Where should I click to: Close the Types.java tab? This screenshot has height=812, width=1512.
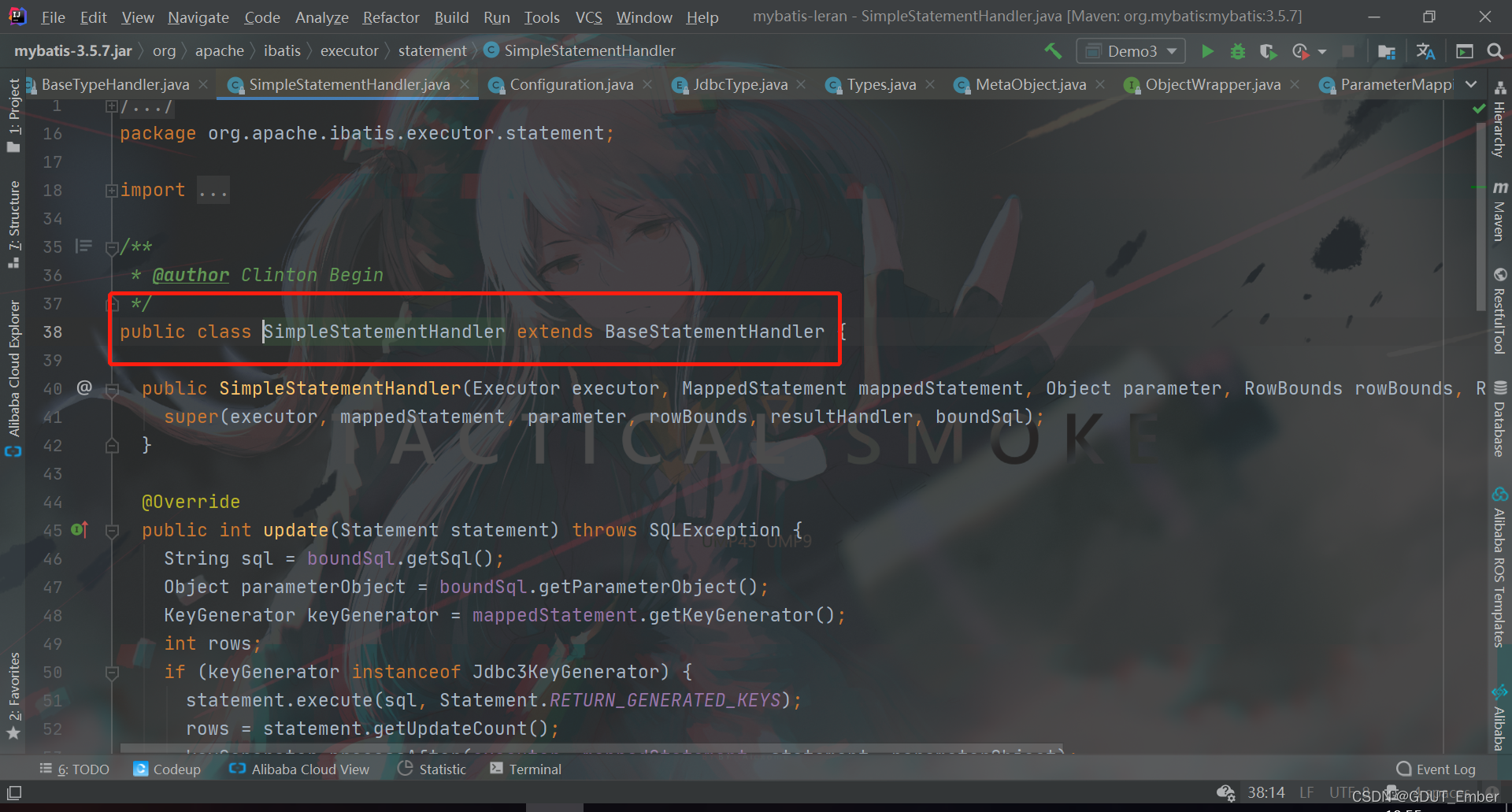click(x=930, y=84)
